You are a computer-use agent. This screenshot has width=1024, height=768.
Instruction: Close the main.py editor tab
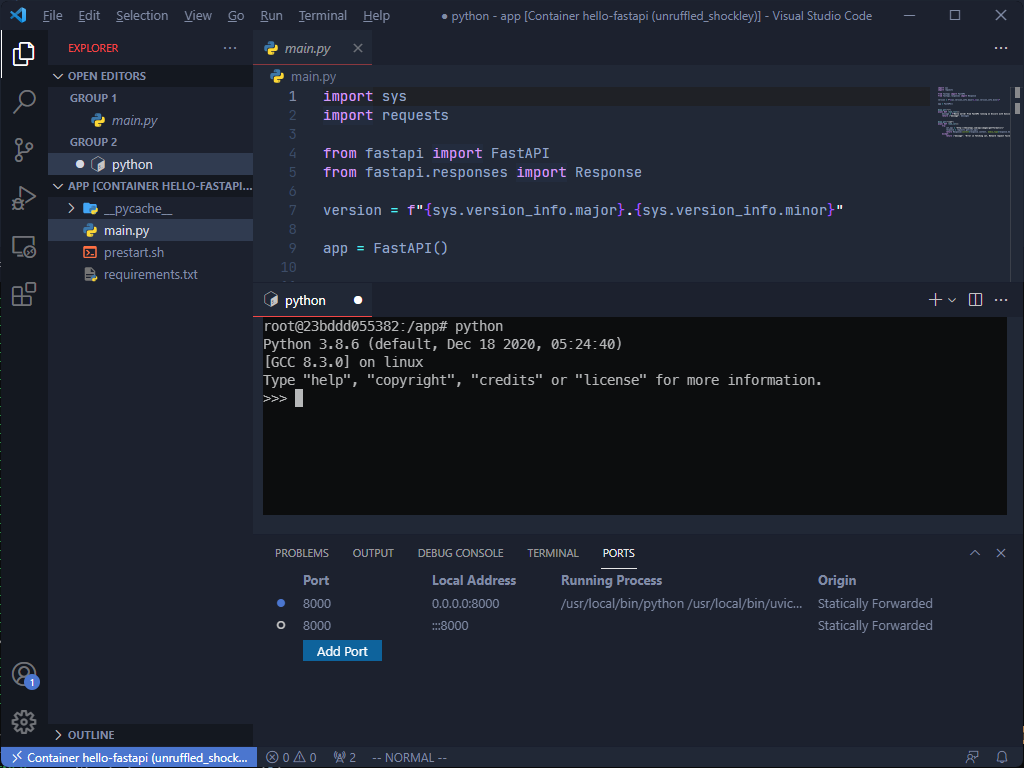click(x=358, y=48)
